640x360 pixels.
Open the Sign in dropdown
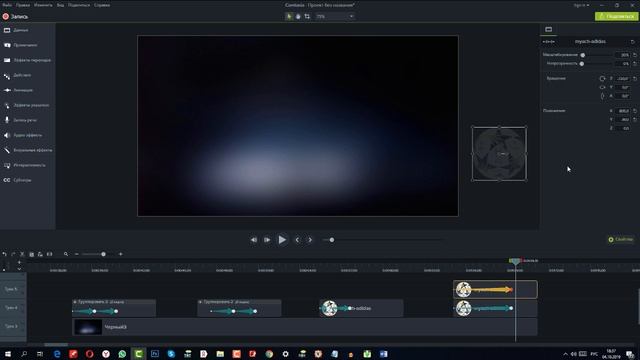tap(582, 5)
